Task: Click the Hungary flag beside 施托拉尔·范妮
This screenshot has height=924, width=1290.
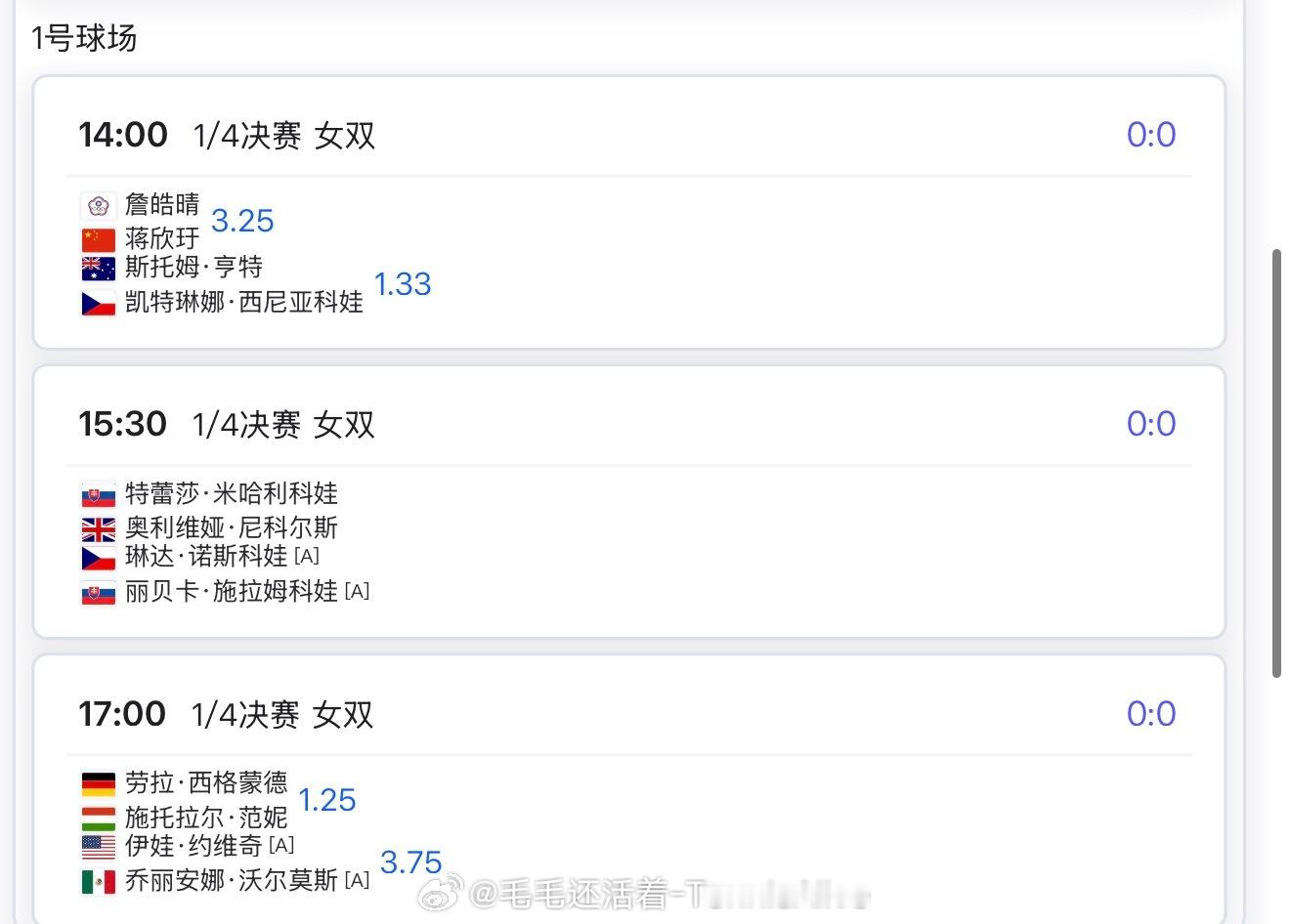Action: pos(98,818)
